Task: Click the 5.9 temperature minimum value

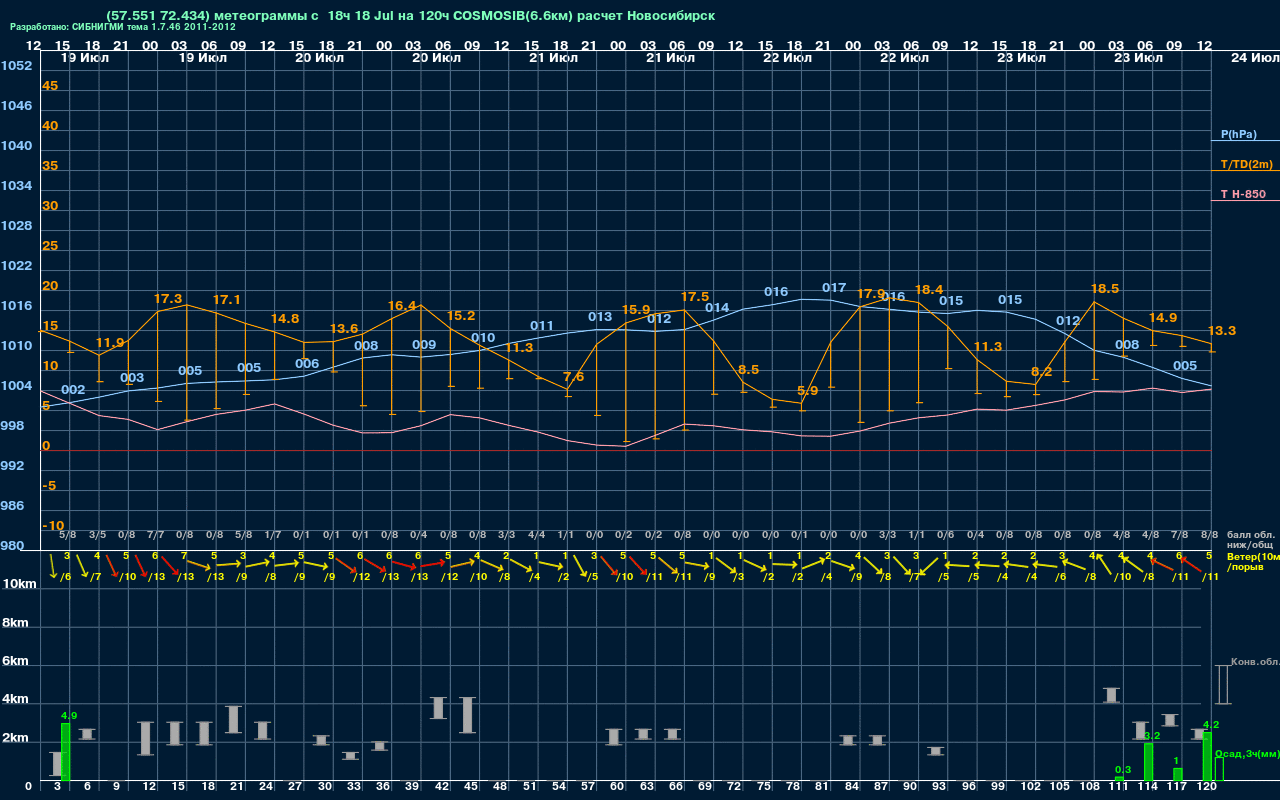Action: (808, 391)
